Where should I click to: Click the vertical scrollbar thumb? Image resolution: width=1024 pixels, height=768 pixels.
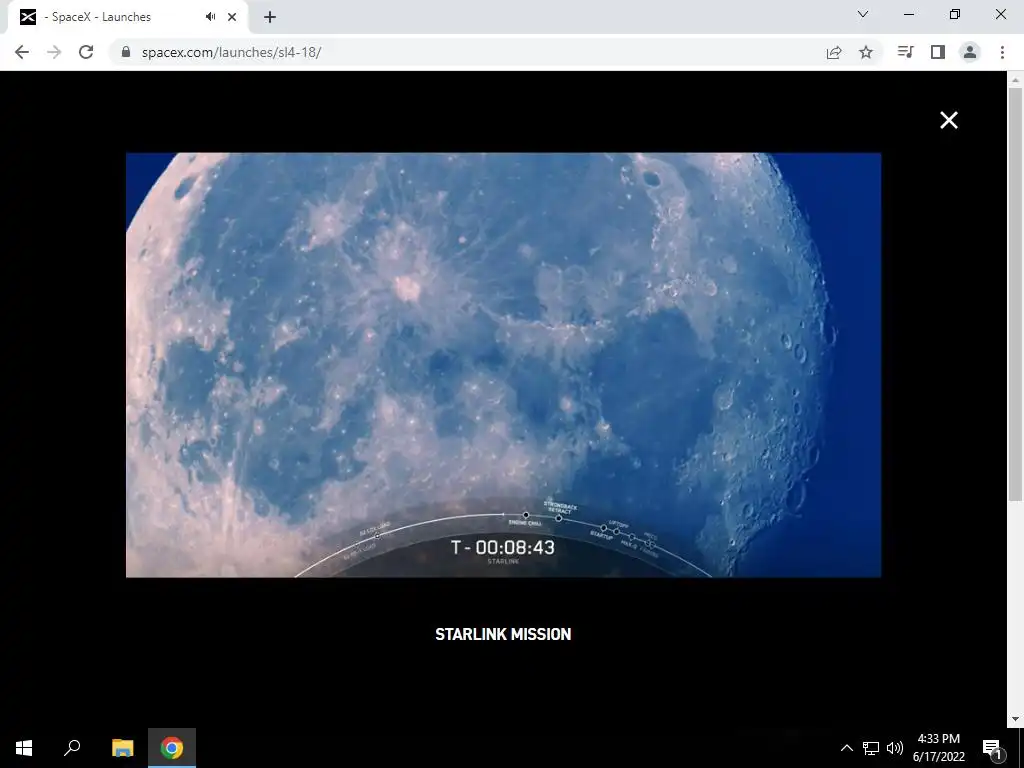(x=1015, y=295)
